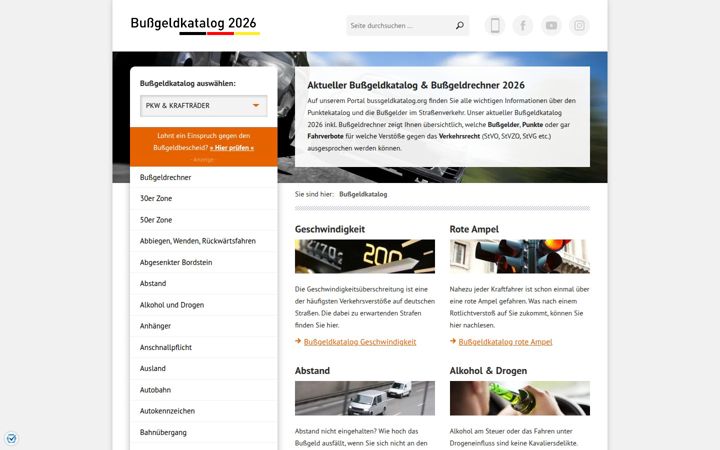Click the 'Aktueller Bußgeldkatalog & Bußgeldrechner 2026' title

416,85
